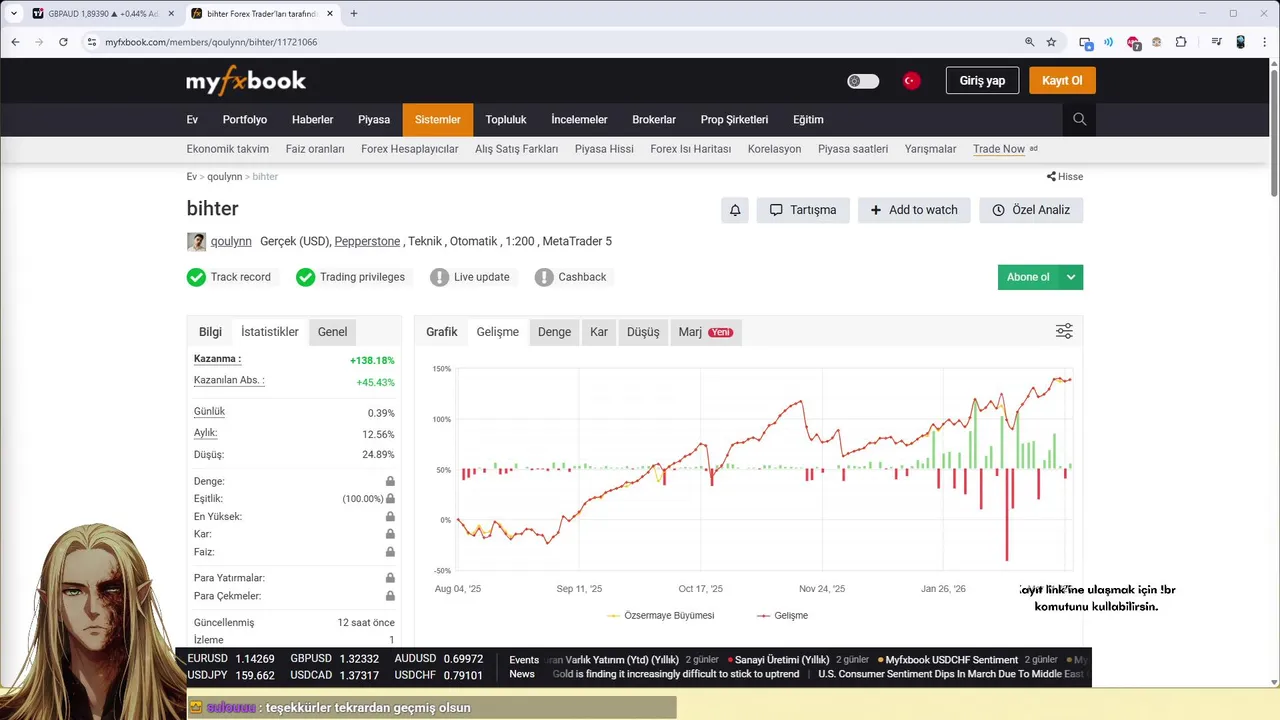
Task: Toggle Özsermaye Büyümesi legend series
Action: tap(661, 616)
